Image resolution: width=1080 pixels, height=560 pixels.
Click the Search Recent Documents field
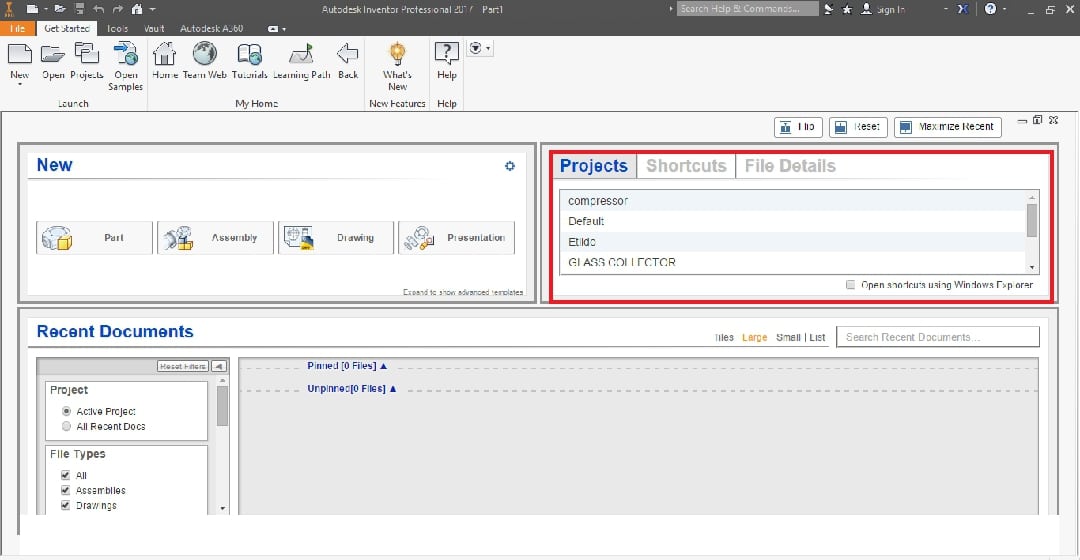pos(937,337)
